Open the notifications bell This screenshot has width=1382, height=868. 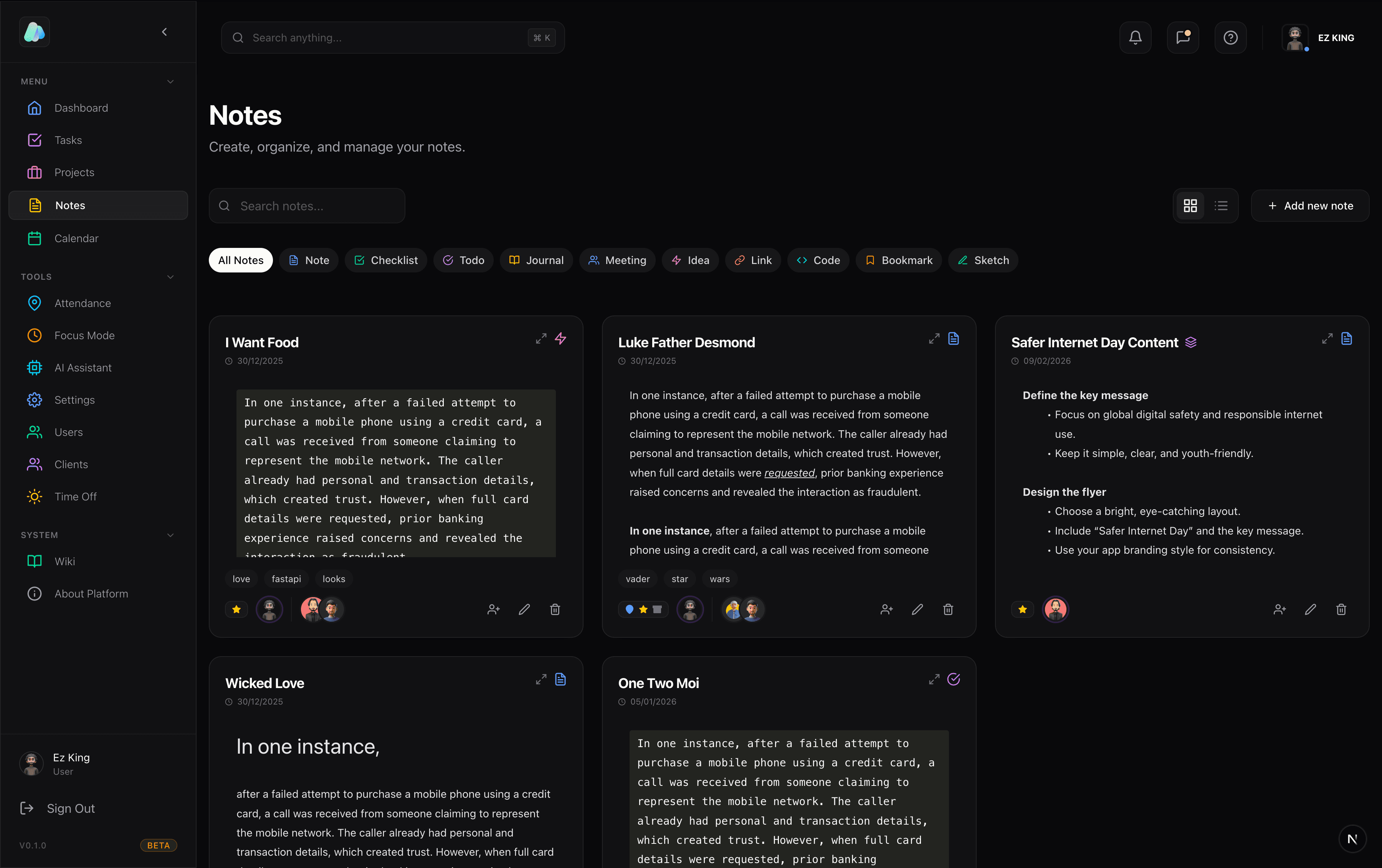(1135, 38)
